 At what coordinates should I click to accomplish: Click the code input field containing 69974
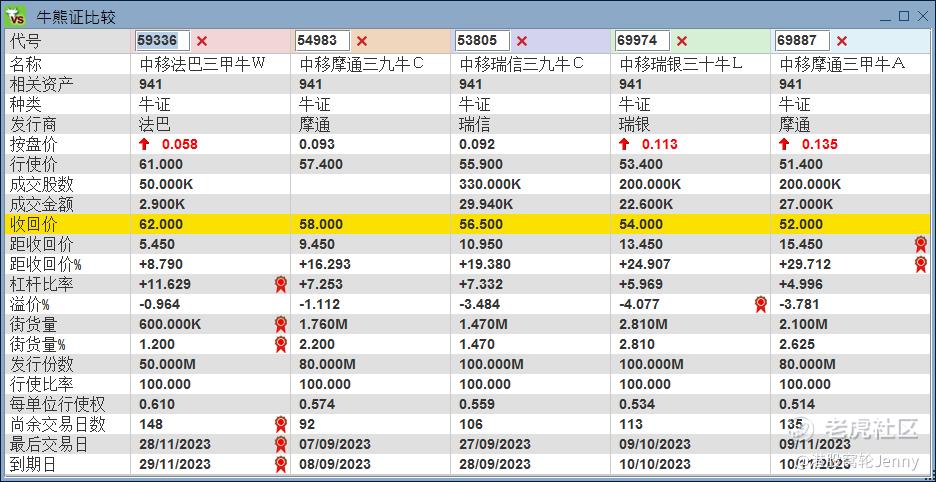click(x=642, y=41)
